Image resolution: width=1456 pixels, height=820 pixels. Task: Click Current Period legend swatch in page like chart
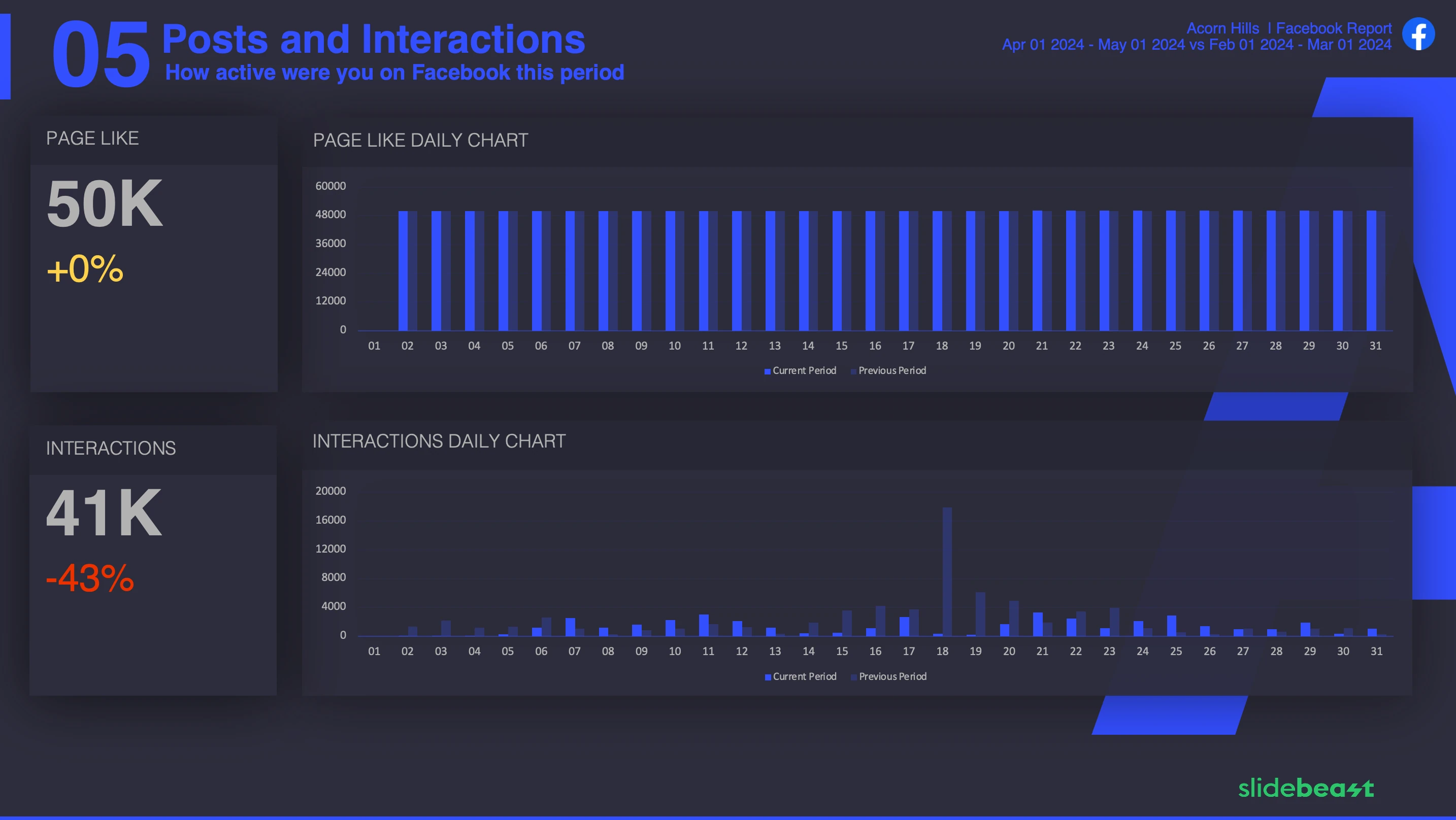coord(768,371)
